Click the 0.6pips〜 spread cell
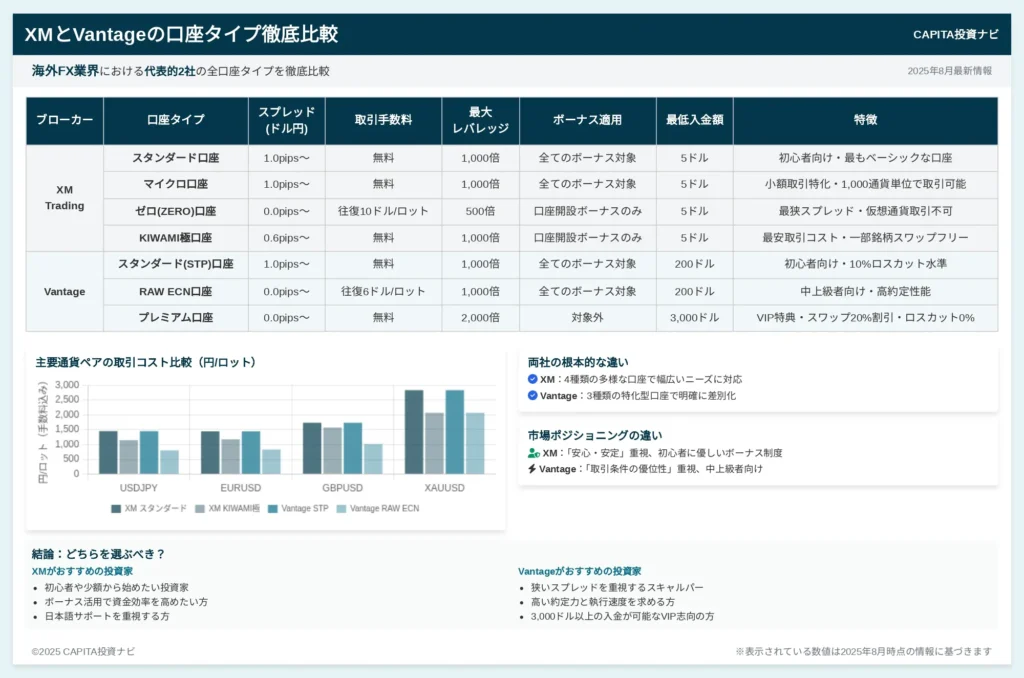Screen dimensions: 1024x678 pyautogui.click(x=287, y=238)
